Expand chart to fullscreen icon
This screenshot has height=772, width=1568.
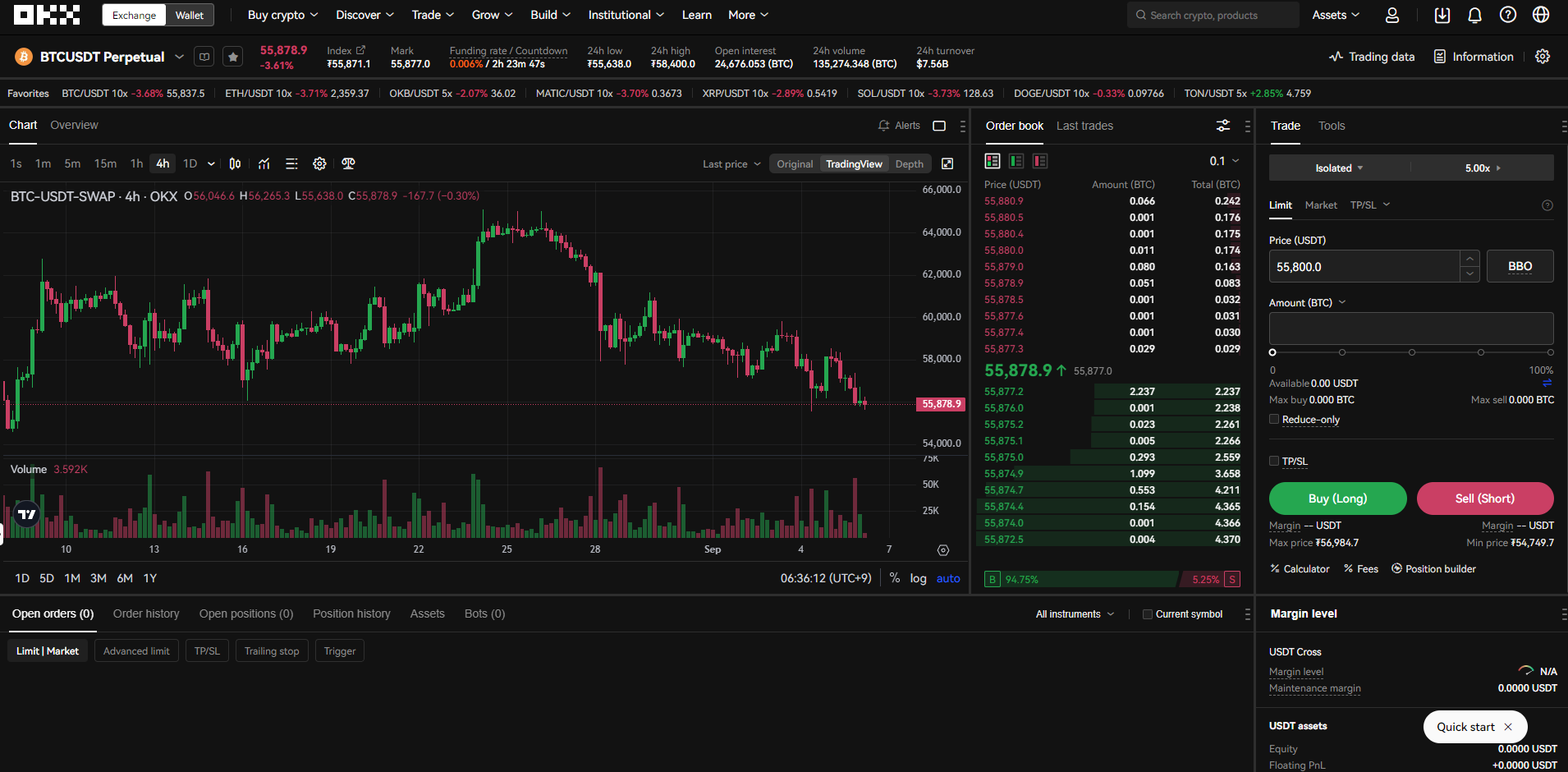[x=947, y=163]
